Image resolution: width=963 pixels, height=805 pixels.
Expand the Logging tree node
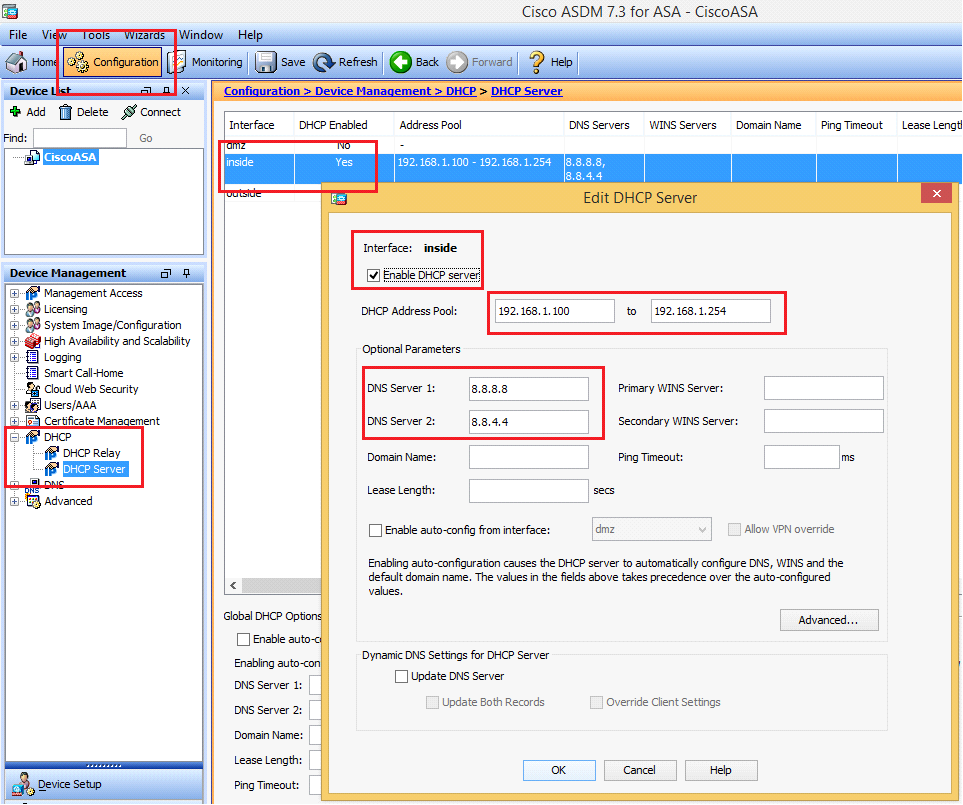click(14, 357)
